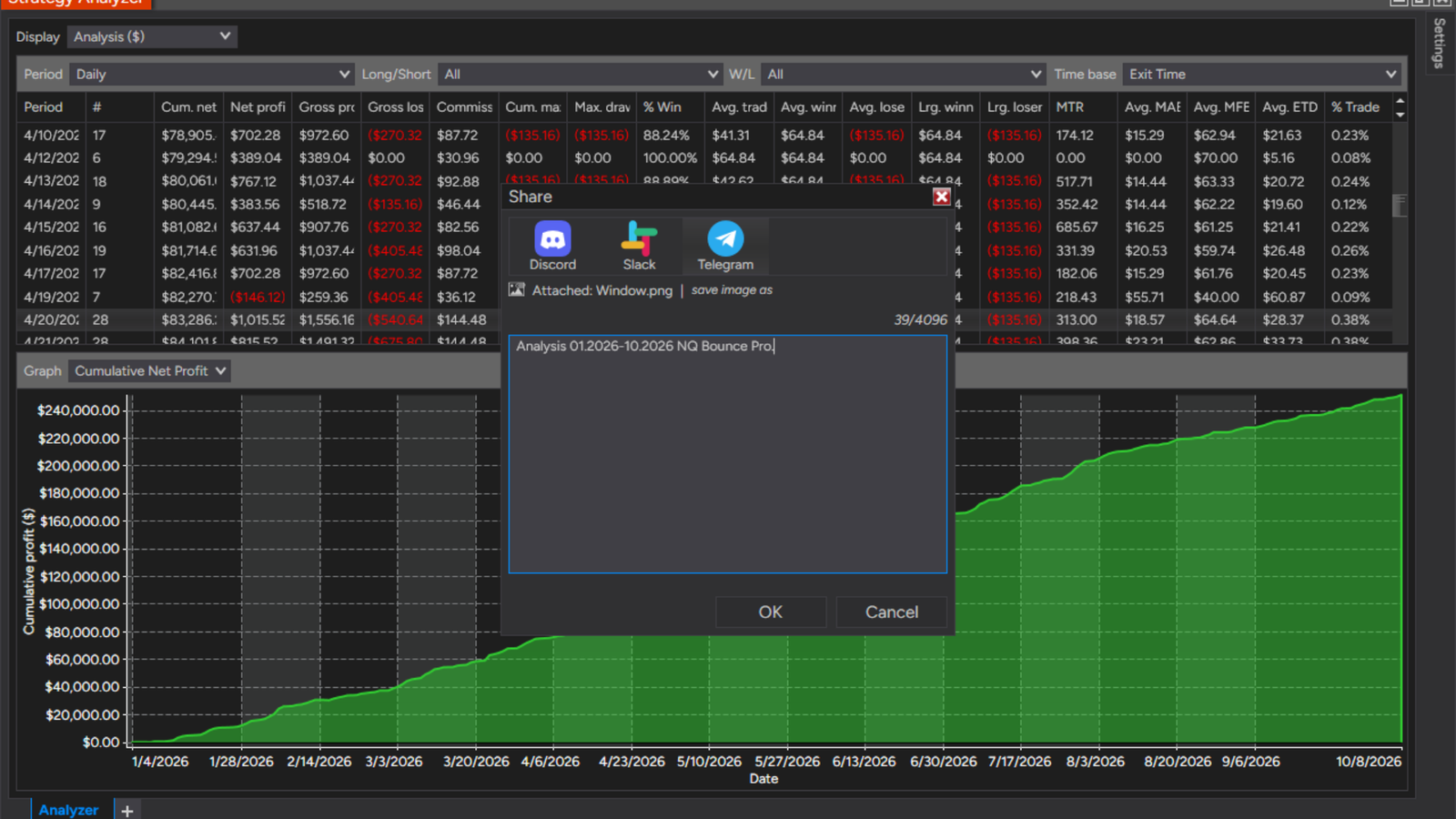The width and height of the screenshot is (1456, 819).
Task: Add a new tab with plus button
Action: pos(127,810)
